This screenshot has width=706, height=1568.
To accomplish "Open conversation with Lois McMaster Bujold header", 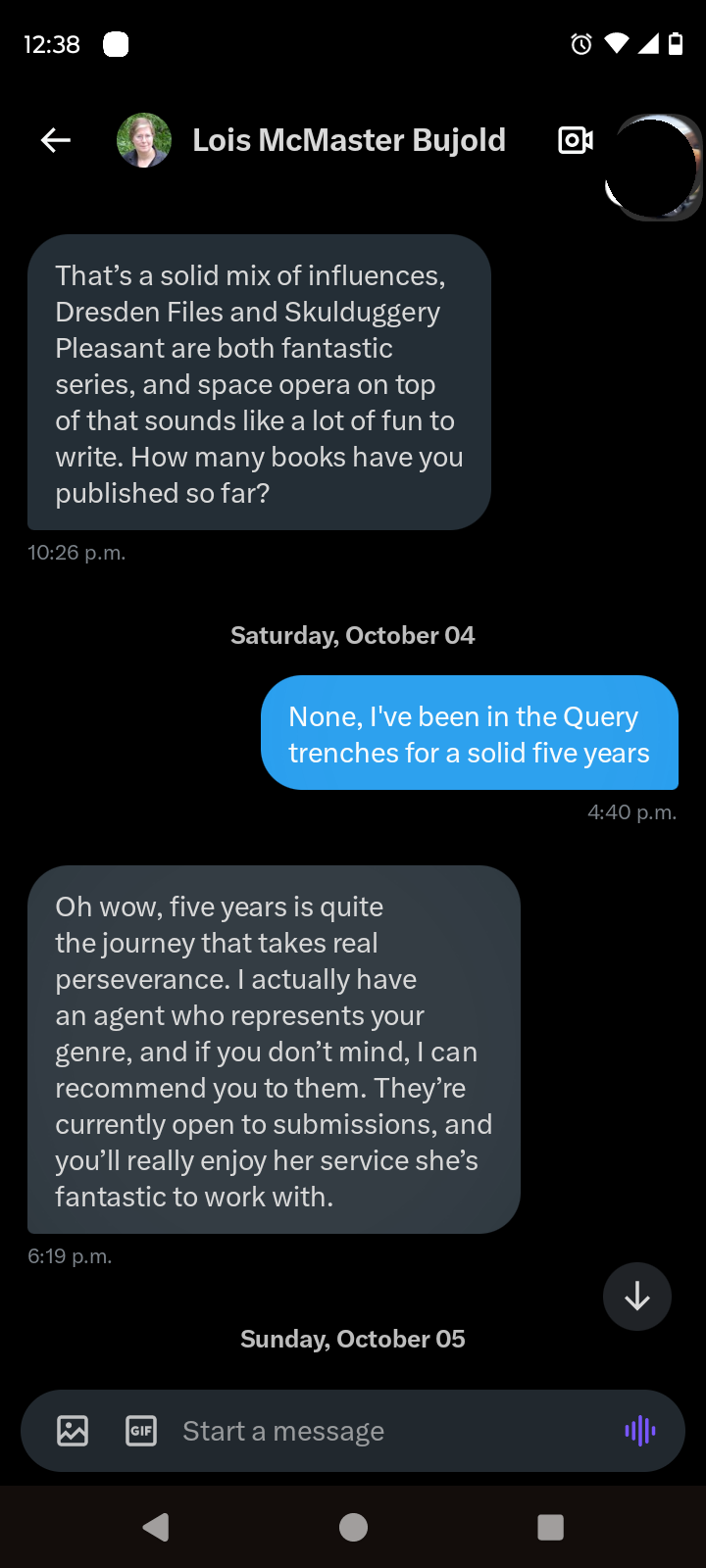I will (x=349, y=140).
